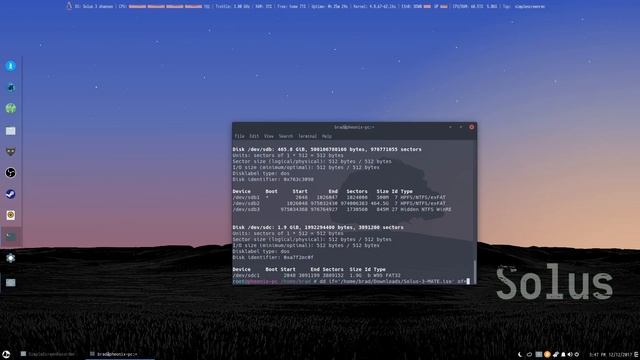Open the settings gear icon in the dock

tap(11, 258)
